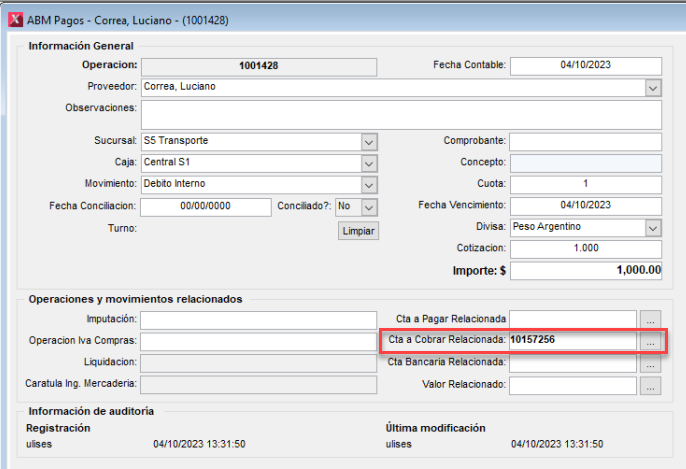Open the Movimiento dropdown list
Viewport: 686px width, 469px height.
pyautogui.click(x=369, y=185)
